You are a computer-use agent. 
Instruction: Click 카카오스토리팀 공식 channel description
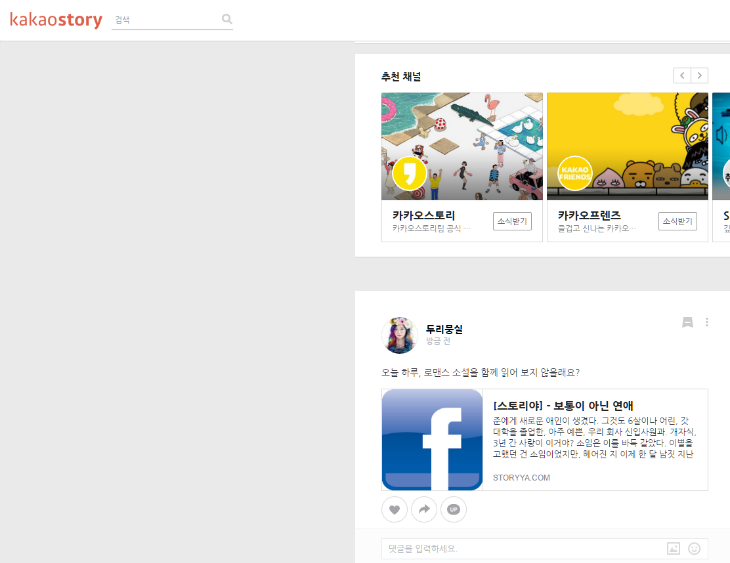(431, 228)
